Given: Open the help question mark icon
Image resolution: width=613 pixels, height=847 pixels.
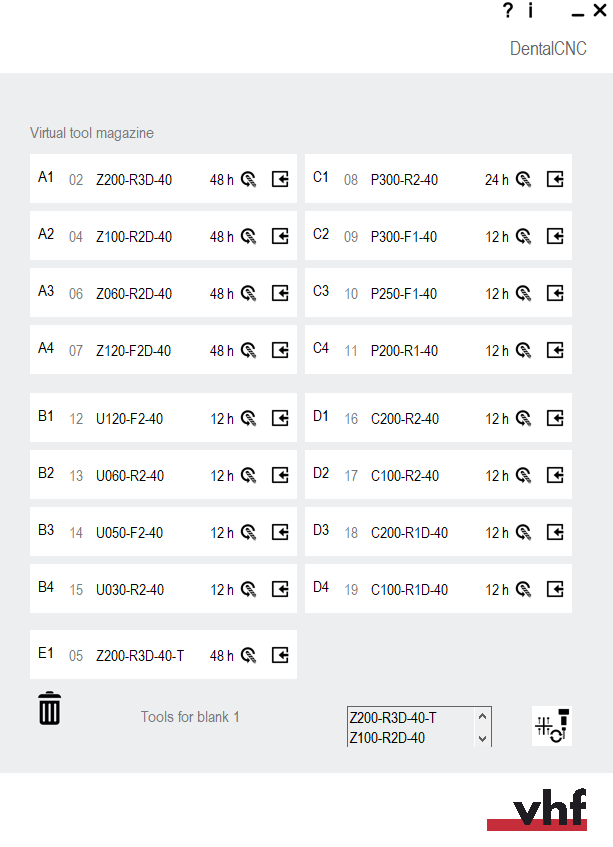Looking at the screenshot, I should click(507, 10).
